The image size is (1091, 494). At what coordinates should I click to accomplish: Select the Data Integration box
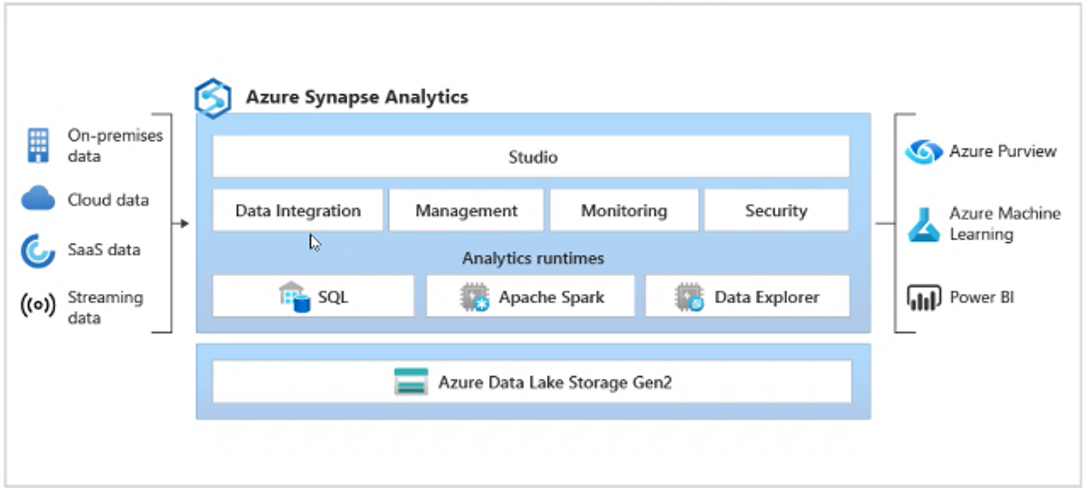click(298, 211)
